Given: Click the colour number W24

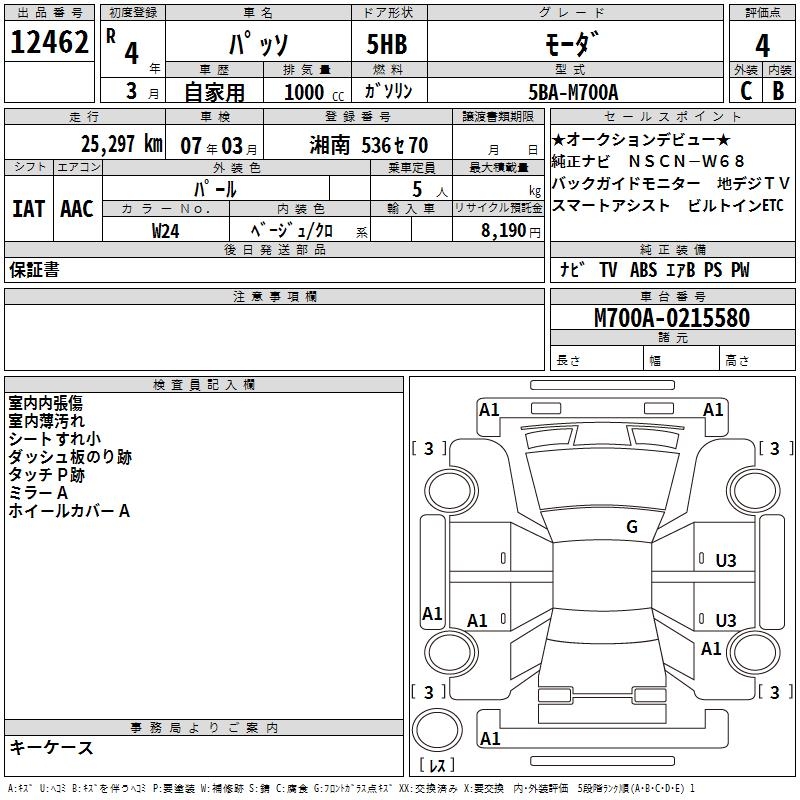Looking at the screenshot, I should pos(166,231).
